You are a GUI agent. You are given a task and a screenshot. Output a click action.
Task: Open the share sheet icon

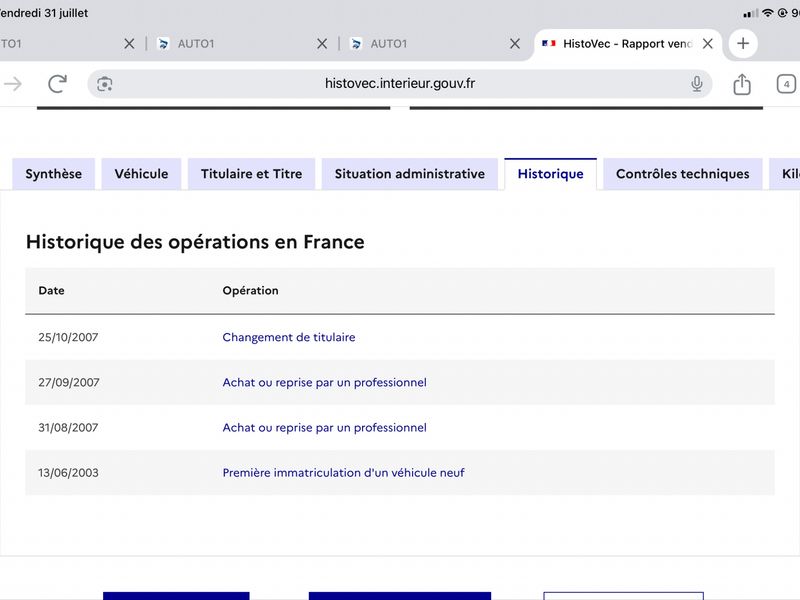click(742, 84)
